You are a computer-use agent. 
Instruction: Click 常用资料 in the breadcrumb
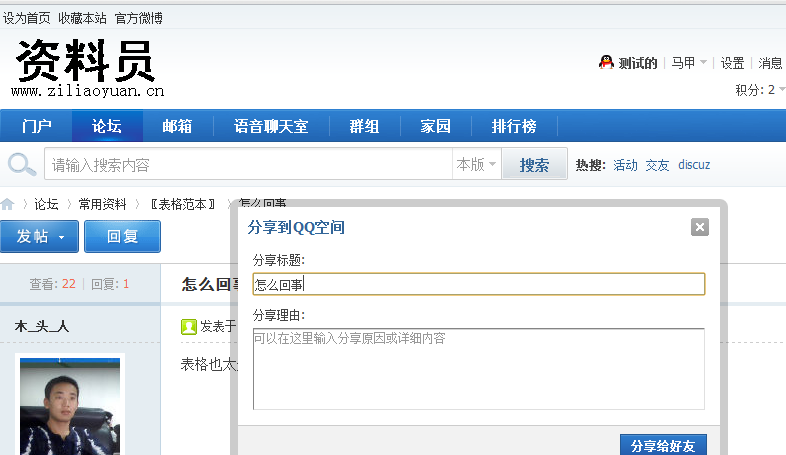[102, 204]
